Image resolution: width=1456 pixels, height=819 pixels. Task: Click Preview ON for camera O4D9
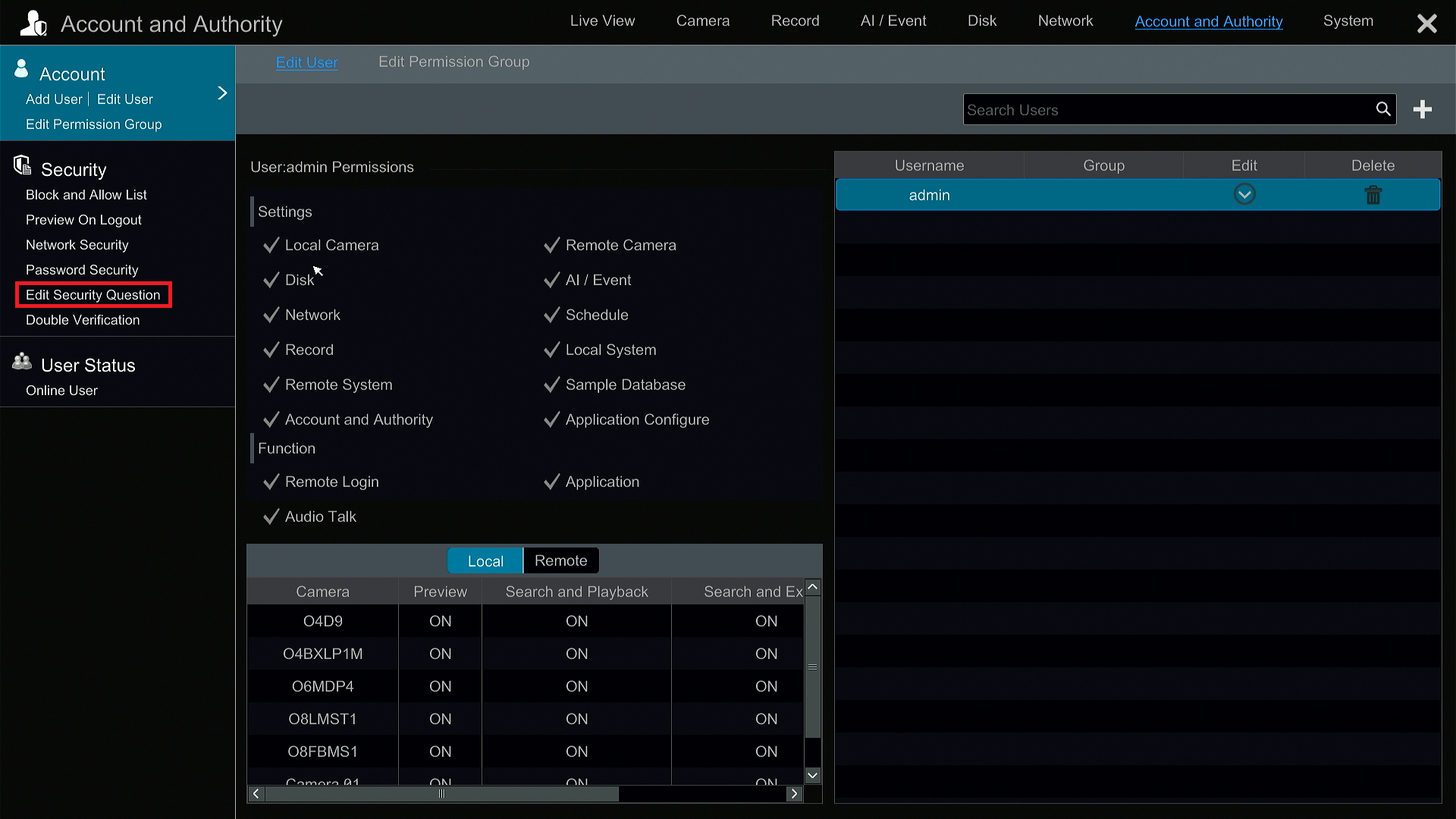pos(440,621)
